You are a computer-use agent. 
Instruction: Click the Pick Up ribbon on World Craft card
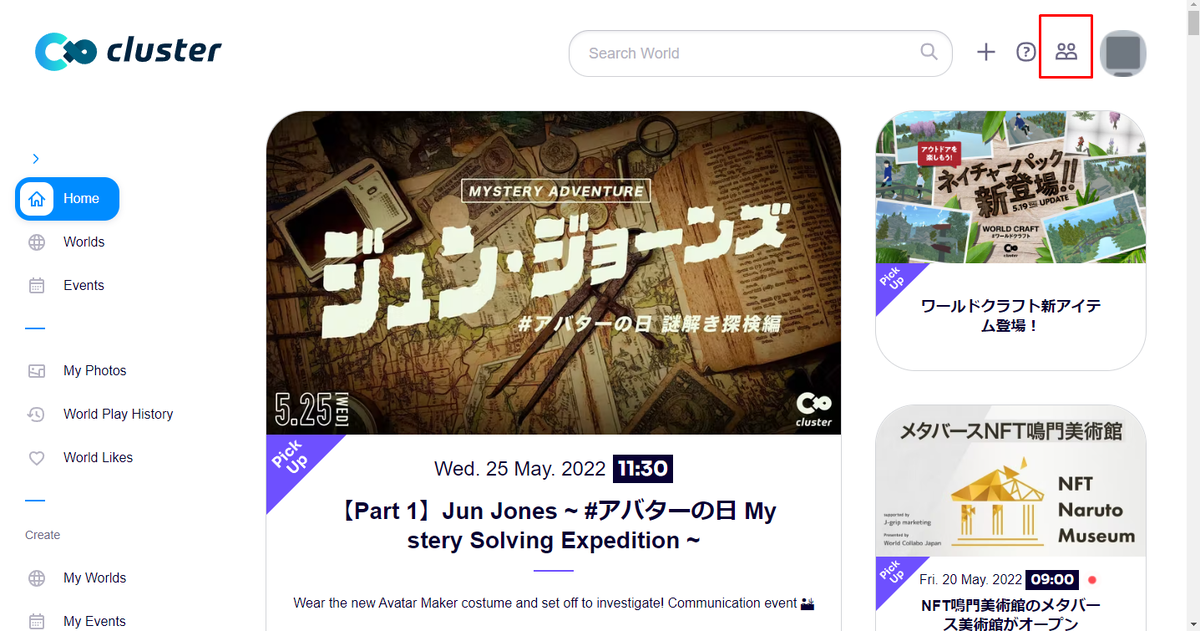tap(894, 281)
